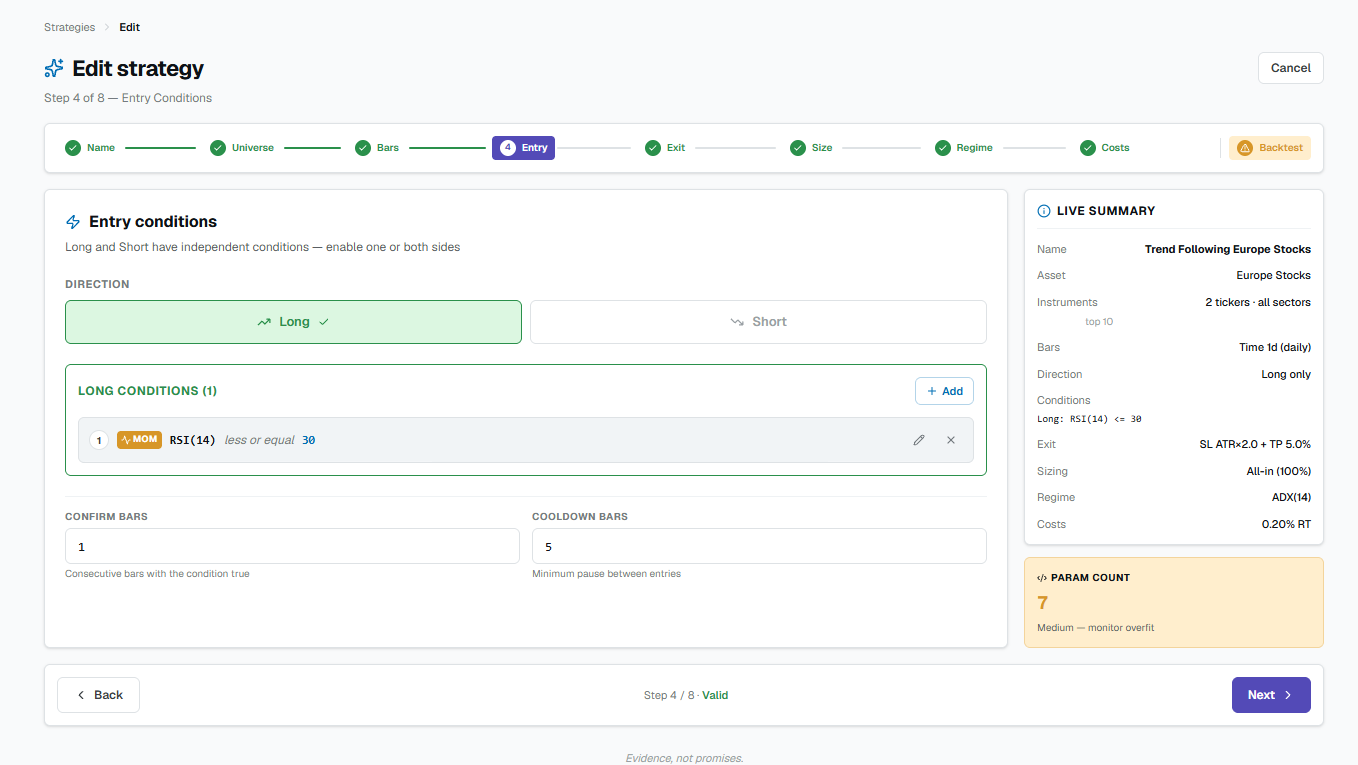Jump to the Regime step
The height and width of the screenshot is (765, 1358).
[x=964, y=148]
